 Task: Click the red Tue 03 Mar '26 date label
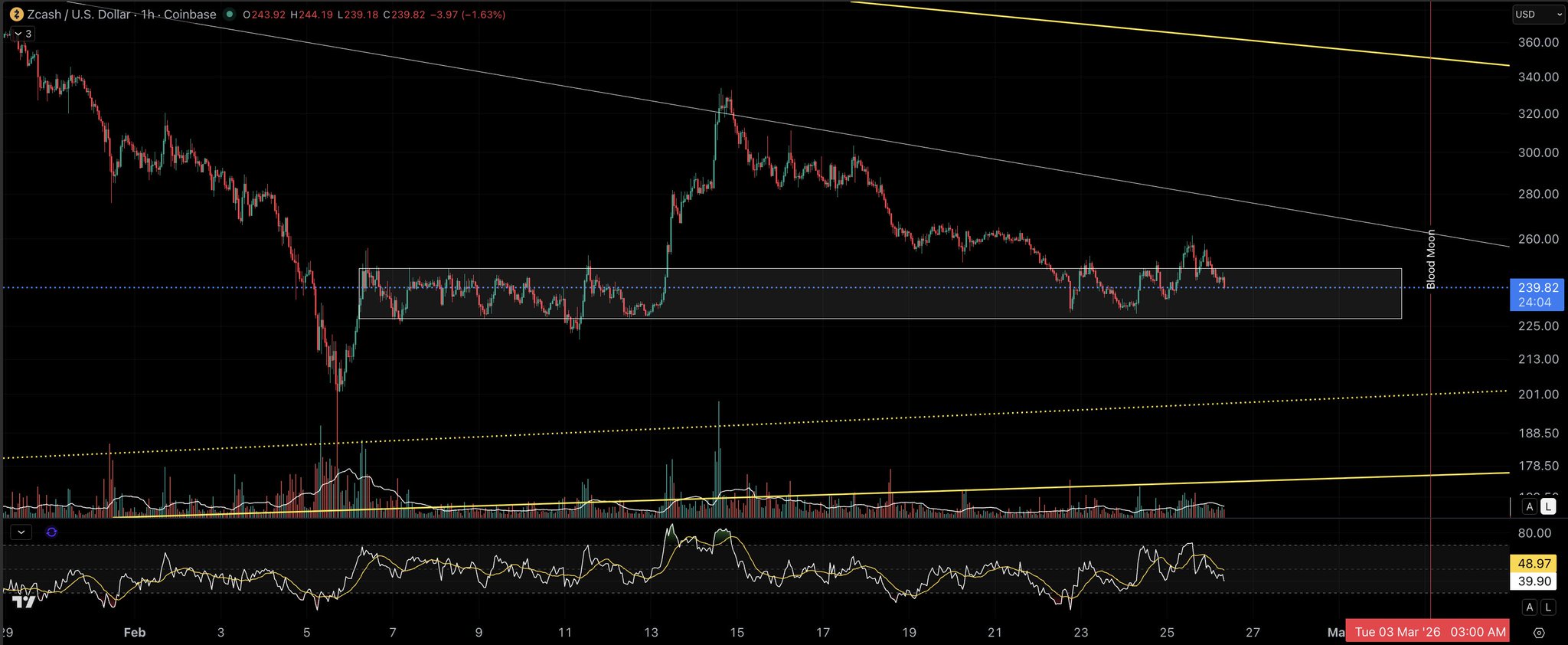1427,632
